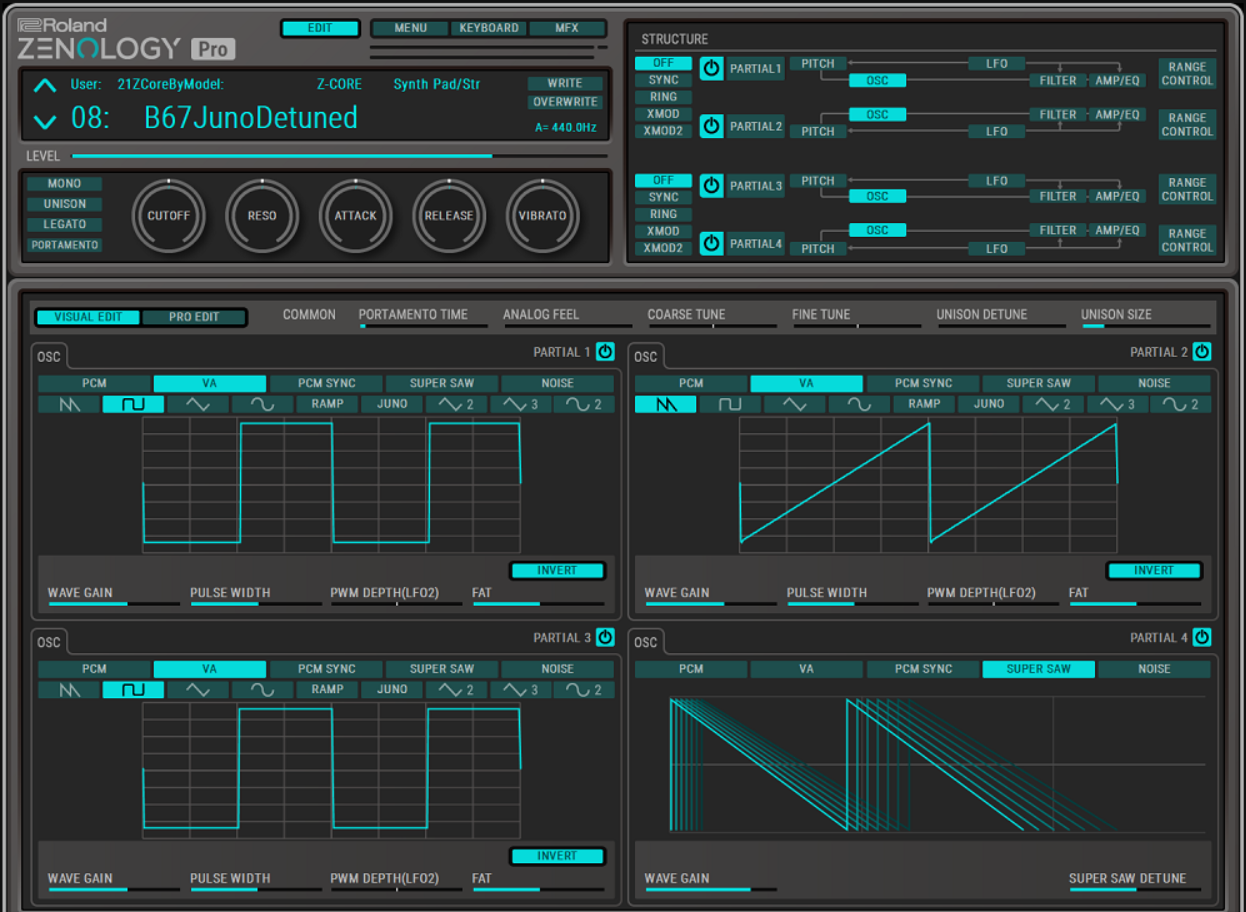Switch to PRO EDIT tab
Viewport: 1246px width, 912px height.
click(194, 317)
